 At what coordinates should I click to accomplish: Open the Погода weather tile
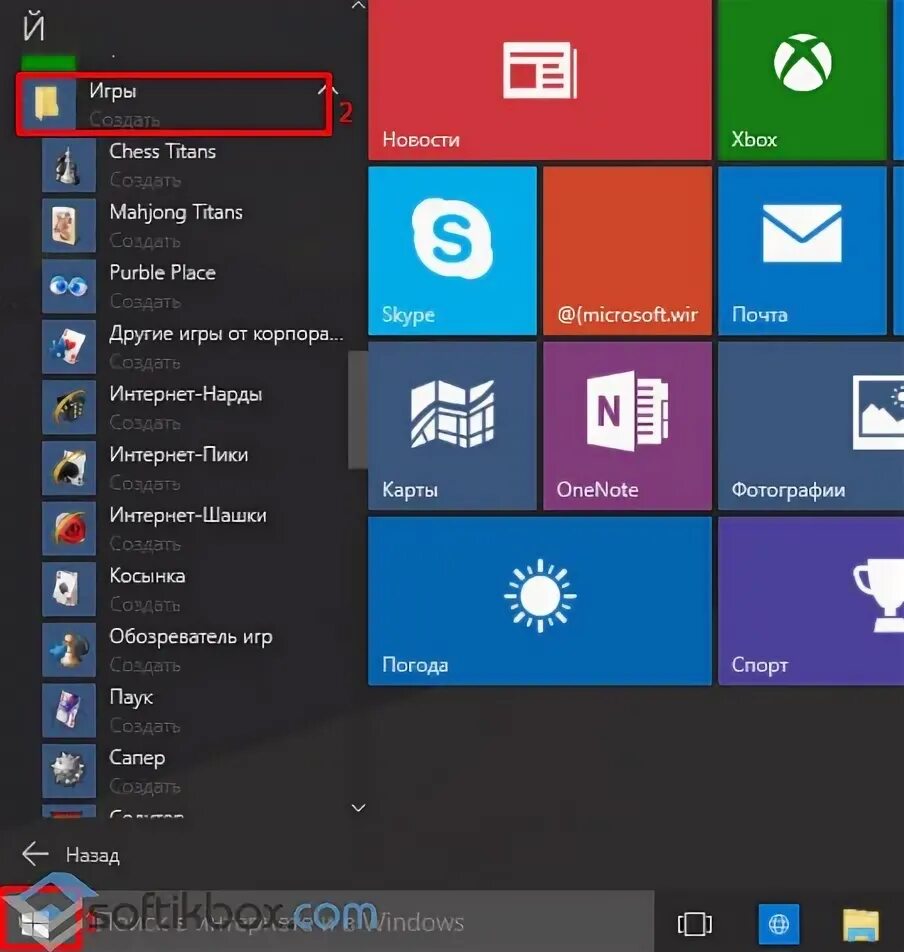pyautogui.click(x=540, y=601)
